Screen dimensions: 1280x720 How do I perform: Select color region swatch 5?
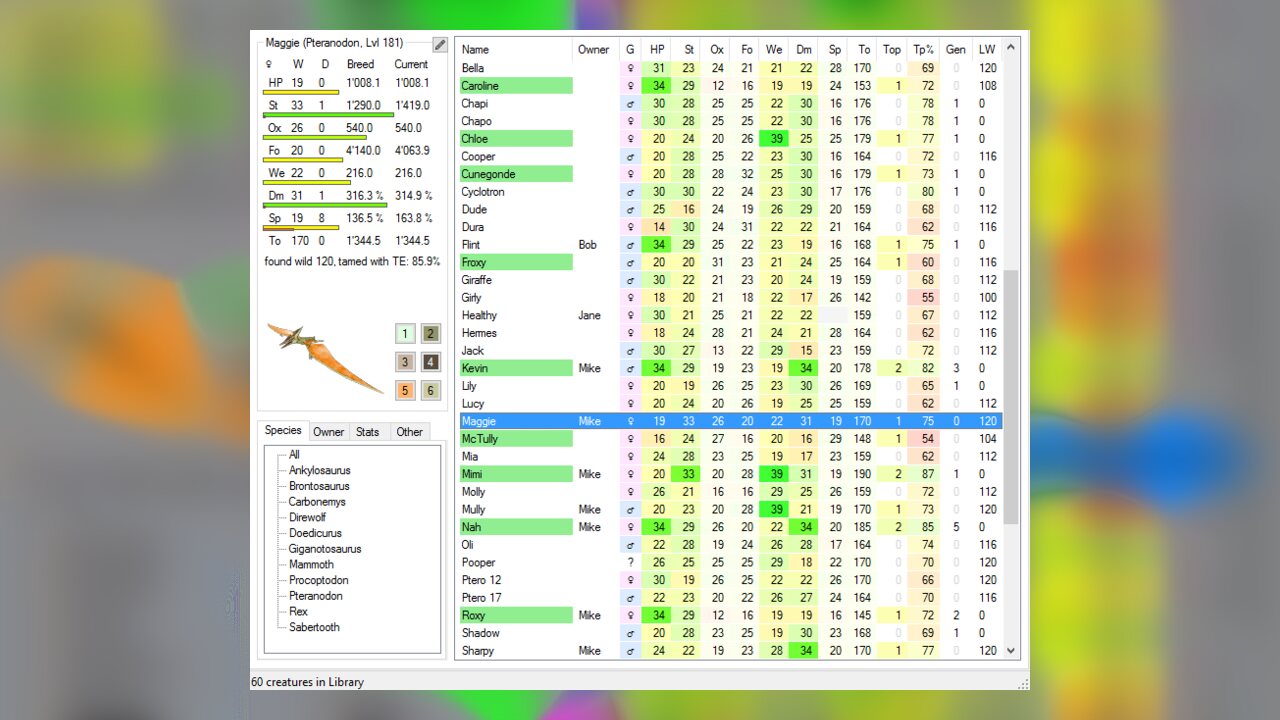pos(404,390)
